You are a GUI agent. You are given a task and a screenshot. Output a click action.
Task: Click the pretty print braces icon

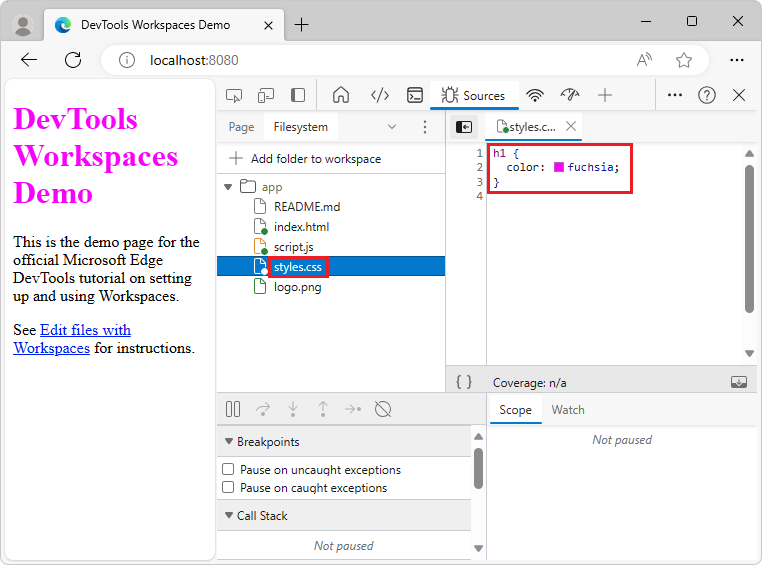(464, 382)
